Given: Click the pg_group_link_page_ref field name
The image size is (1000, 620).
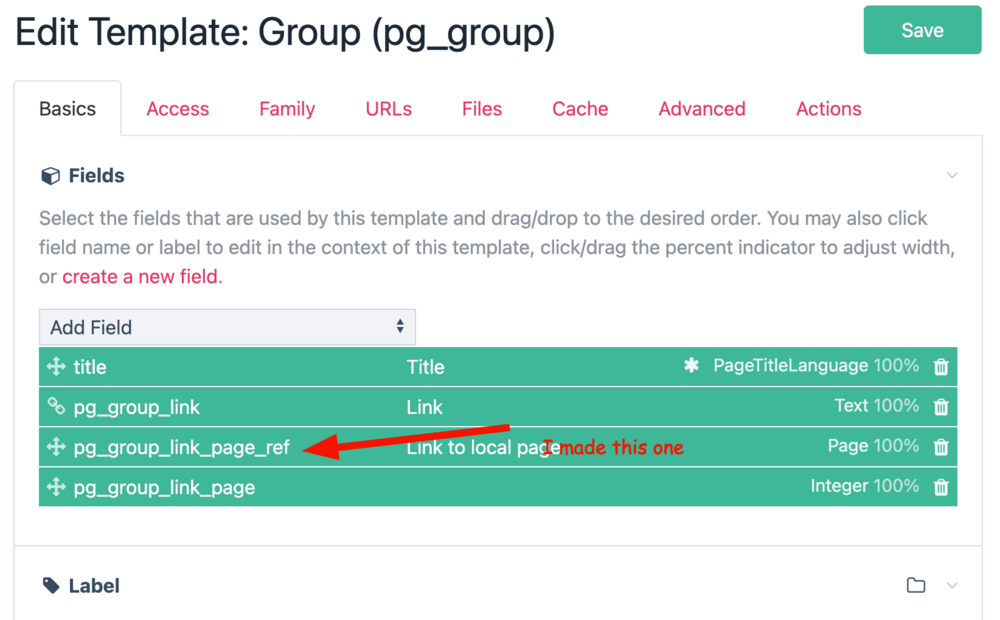Looking at the screenshot, I should click(181, 447).
